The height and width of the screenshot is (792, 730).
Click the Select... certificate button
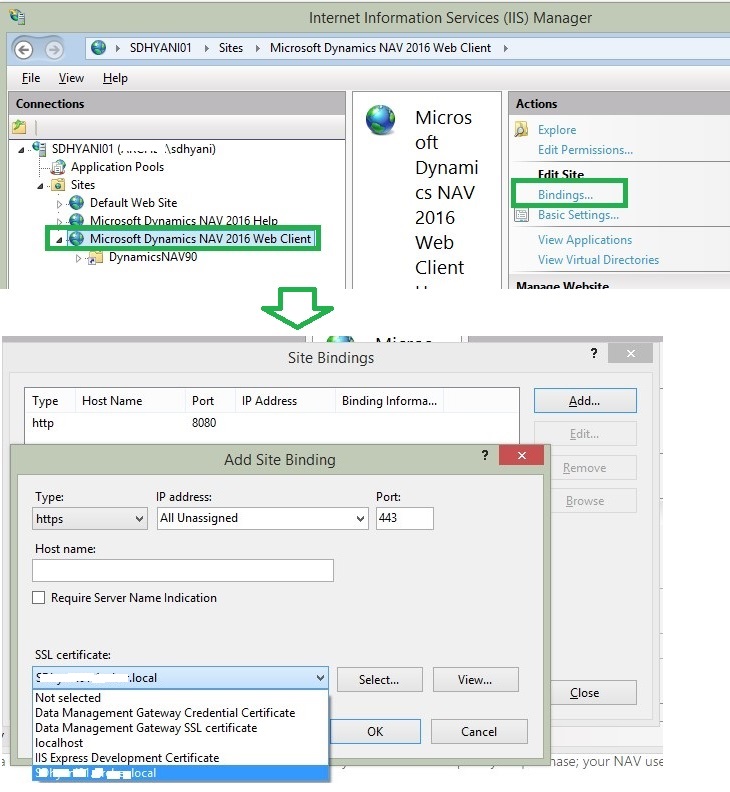click(379, 679)
